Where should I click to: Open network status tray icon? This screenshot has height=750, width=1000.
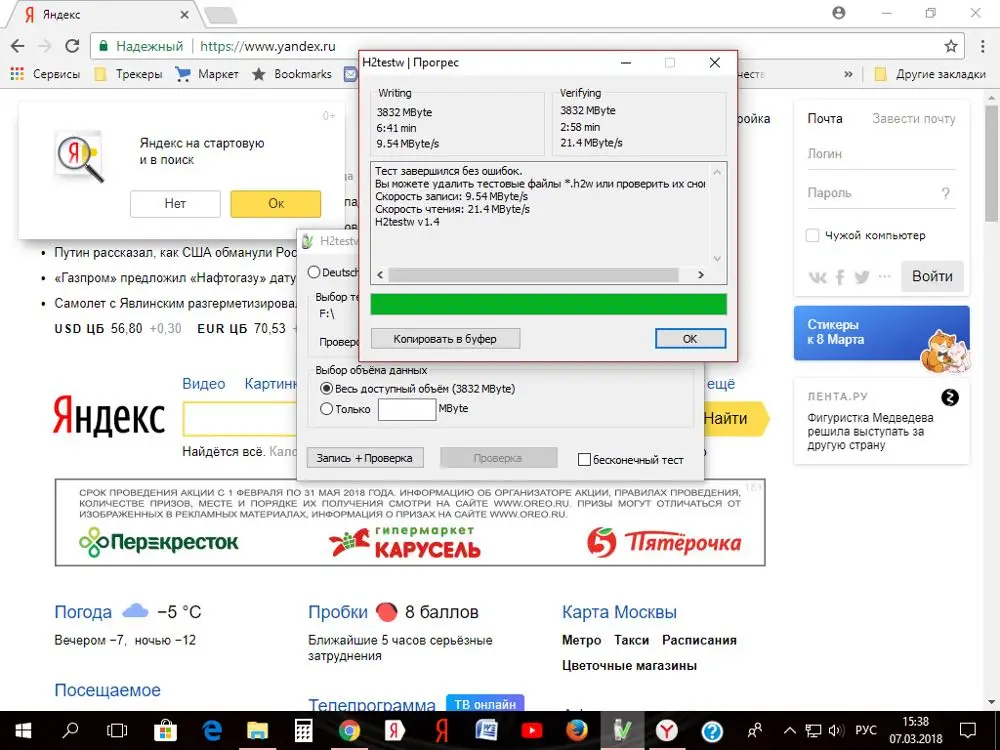coord(813,731)
